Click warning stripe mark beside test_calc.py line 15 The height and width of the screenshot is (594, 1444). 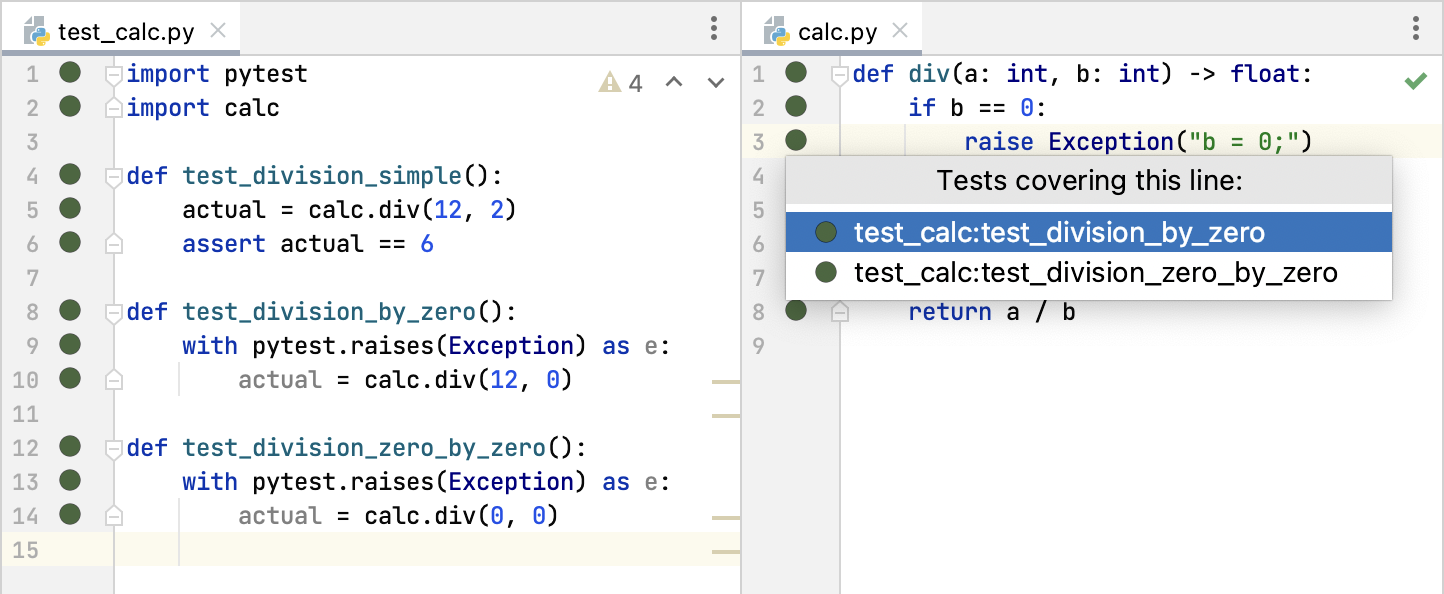pos(726,551)
